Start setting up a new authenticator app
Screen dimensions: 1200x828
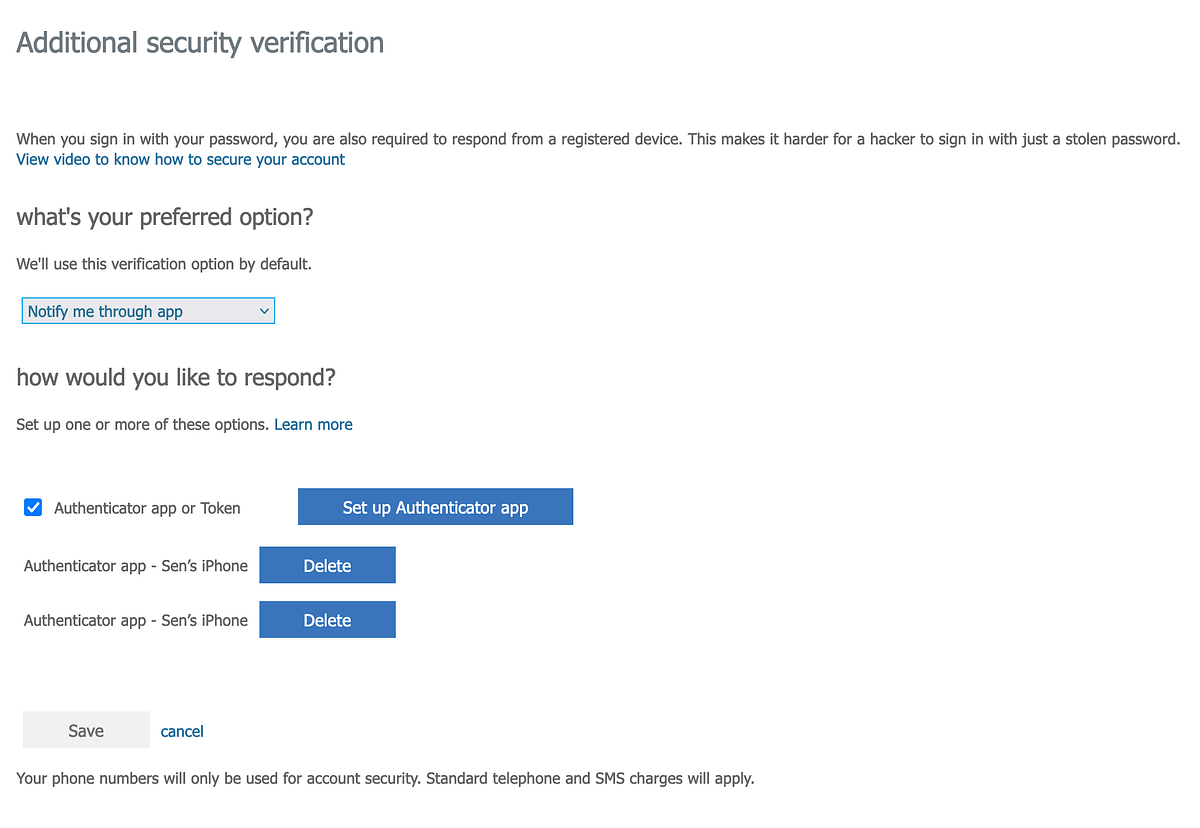pos(435,506)
